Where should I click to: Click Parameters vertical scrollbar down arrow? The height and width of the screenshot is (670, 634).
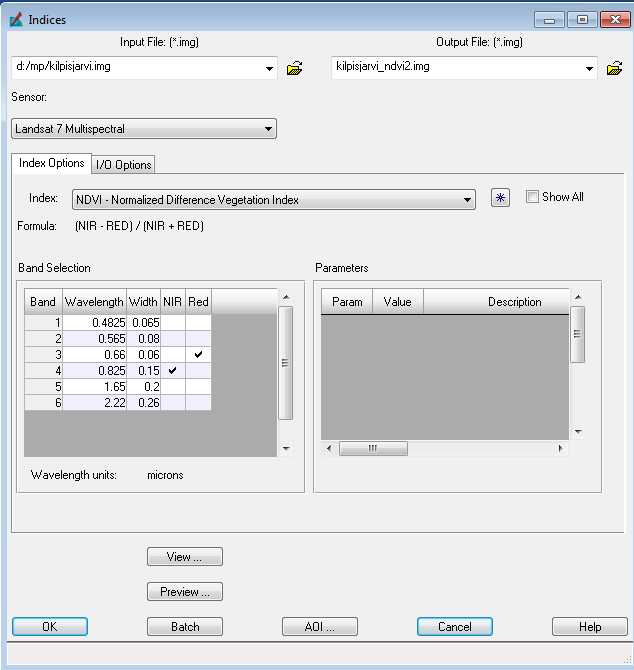tap(578, 432)
